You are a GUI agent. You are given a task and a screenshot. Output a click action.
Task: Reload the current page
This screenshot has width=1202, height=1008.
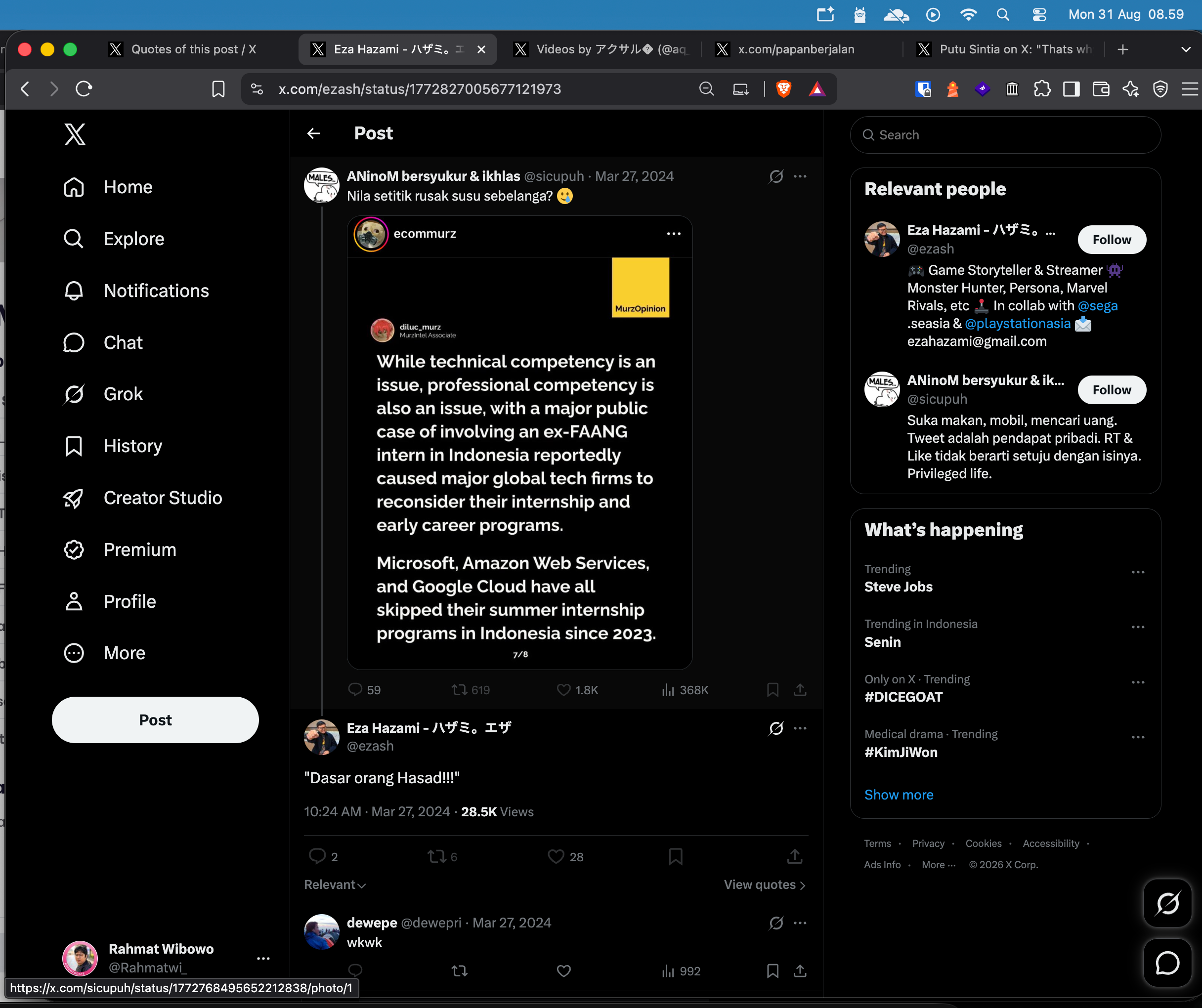(x=84, y=88)
